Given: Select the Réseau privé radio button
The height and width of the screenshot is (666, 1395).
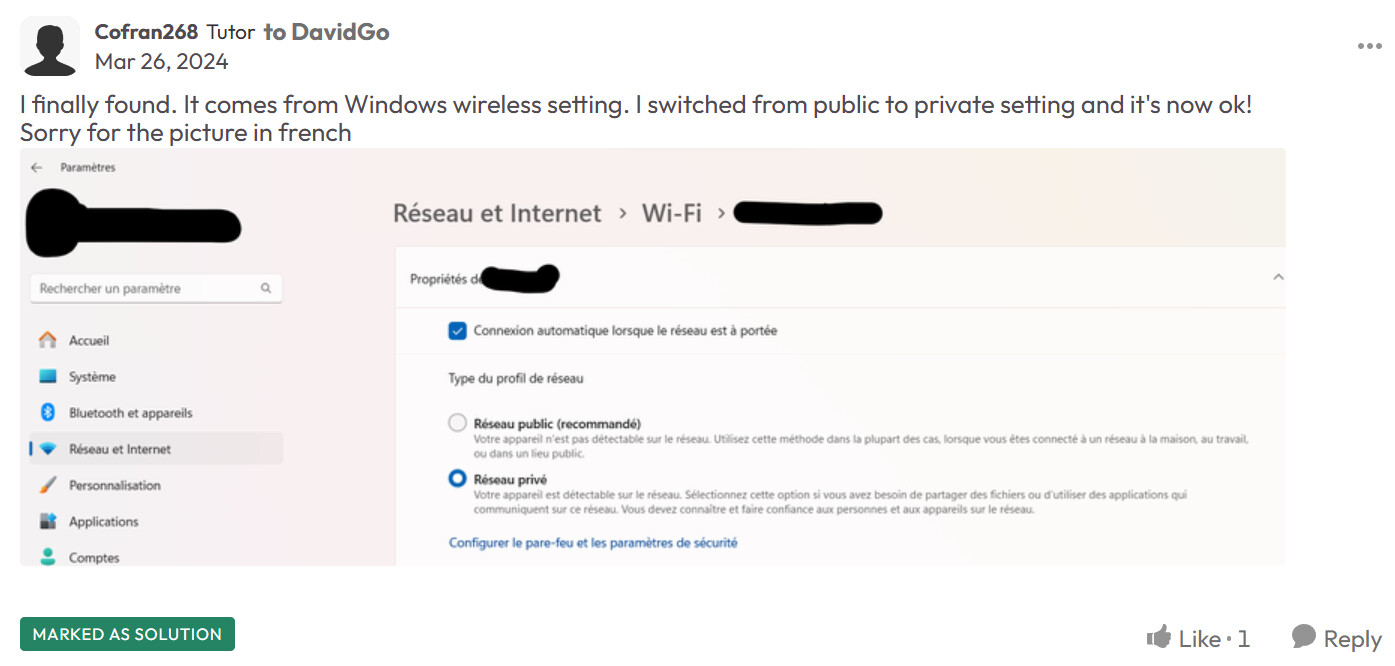Looking at the screenshot, I should click(458, 479).
